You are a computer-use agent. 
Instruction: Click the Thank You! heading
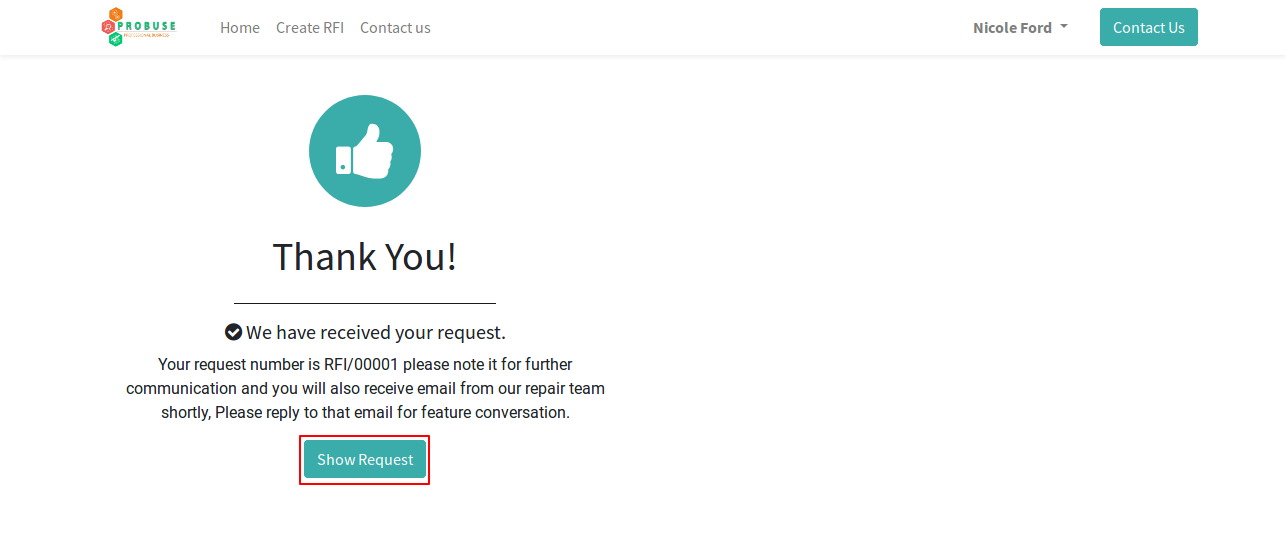click(x=365, y=257)
